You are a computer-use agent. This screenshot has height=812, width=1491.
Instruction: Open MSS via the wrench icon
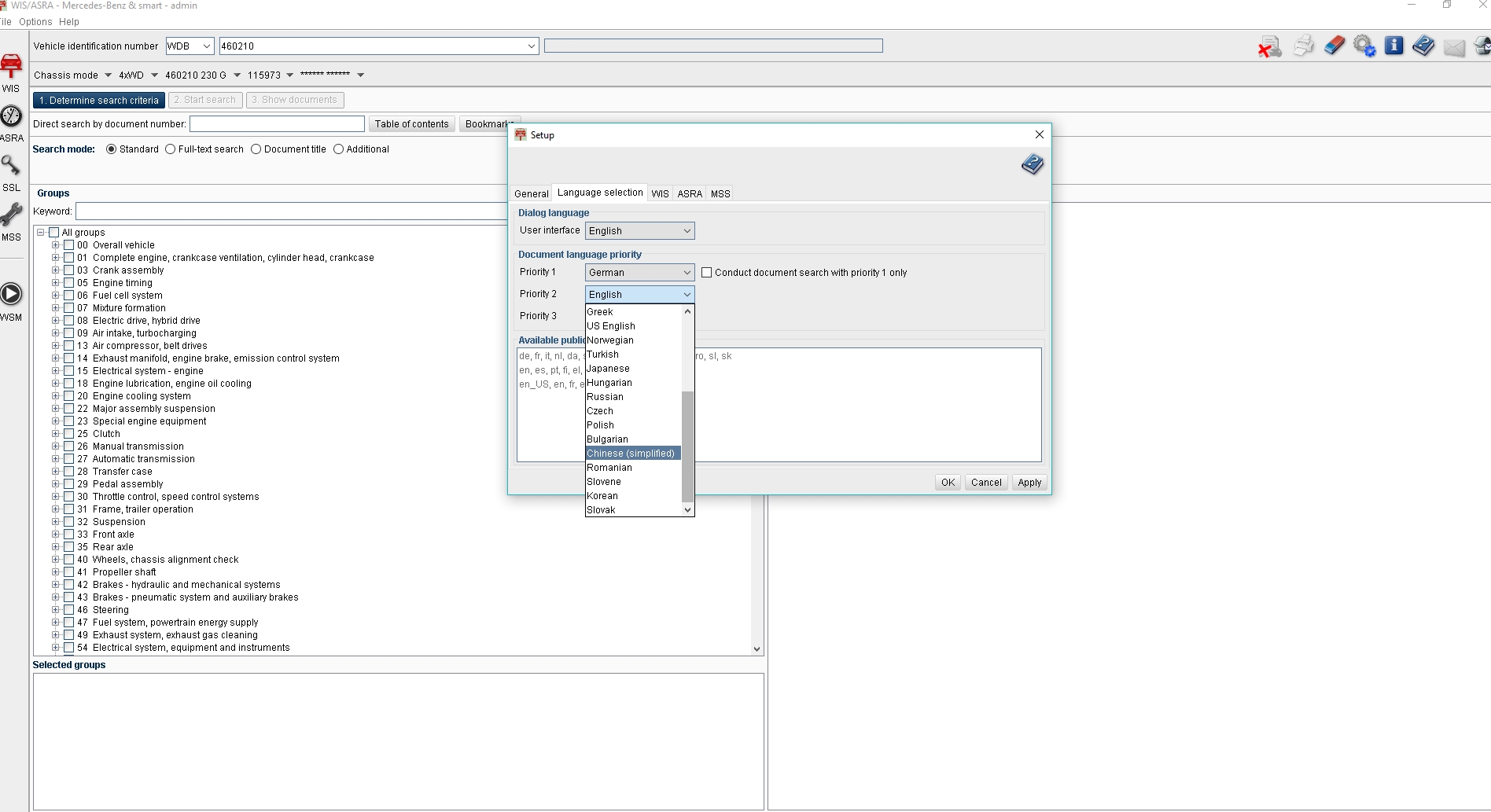[x=11, y=215]
